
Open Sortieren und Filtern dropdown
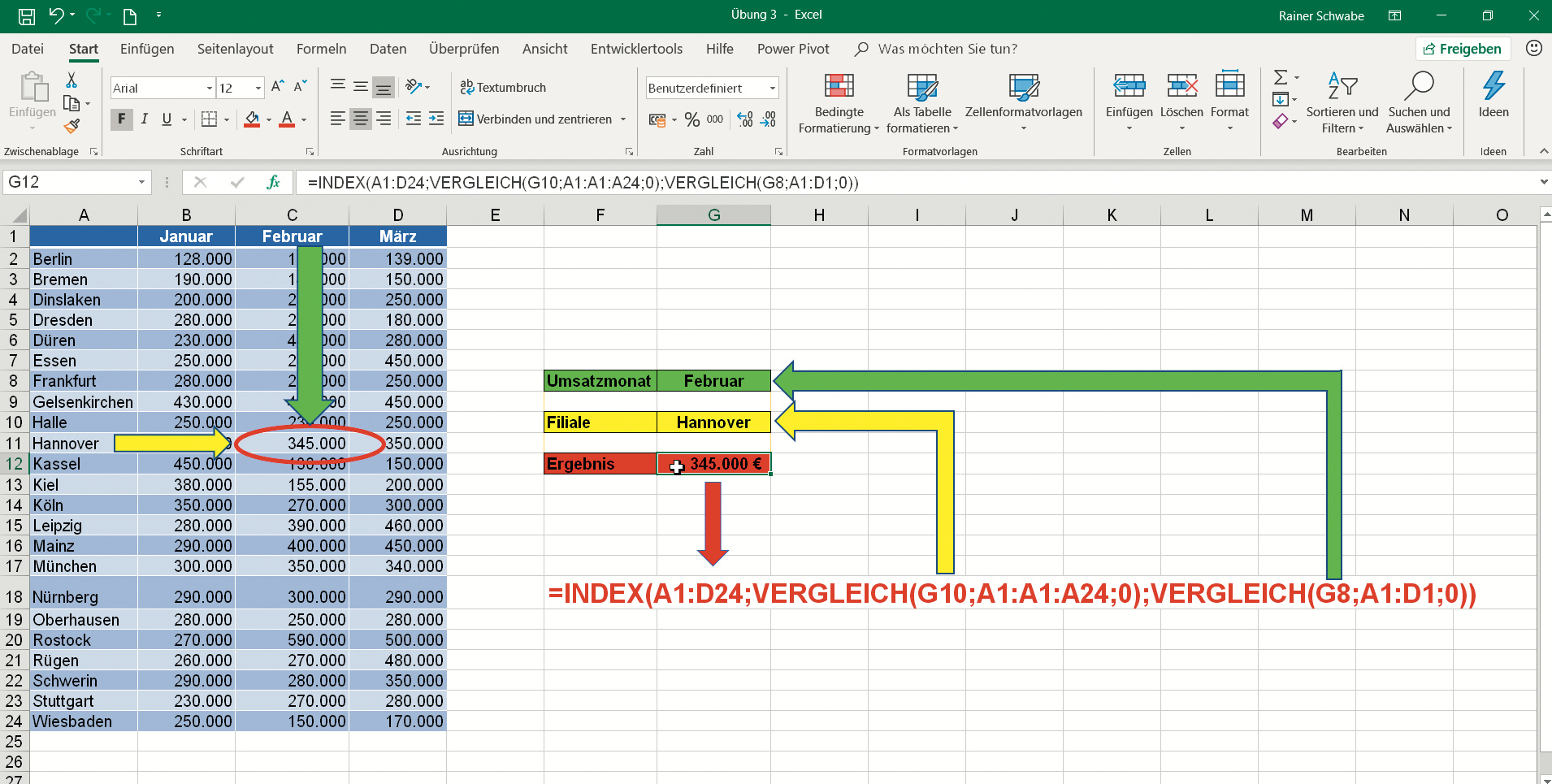1342,102
